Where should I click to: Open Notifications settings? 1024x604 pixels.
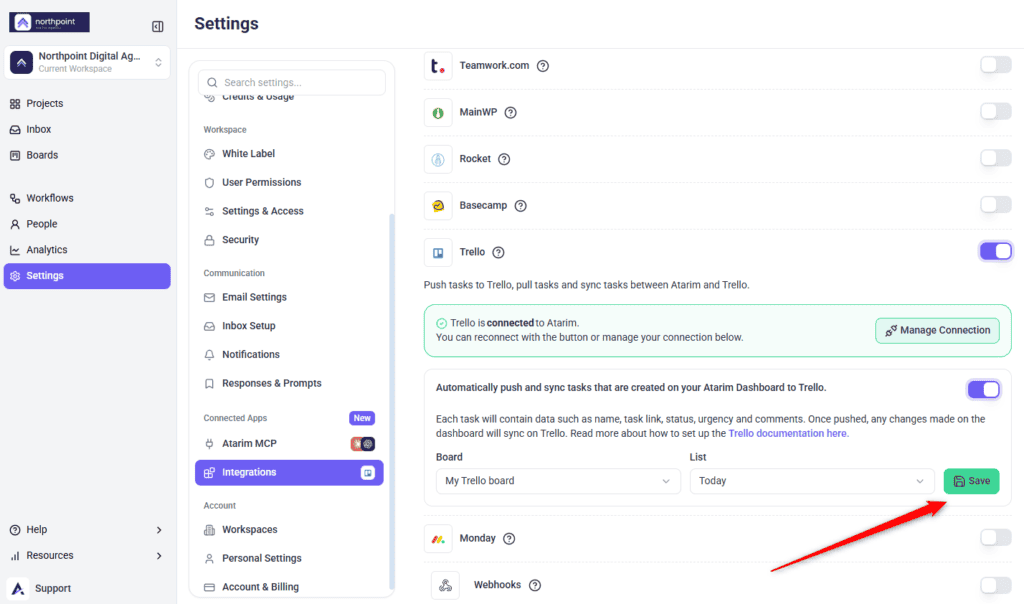pyautogui.click(x=251, y=355)
